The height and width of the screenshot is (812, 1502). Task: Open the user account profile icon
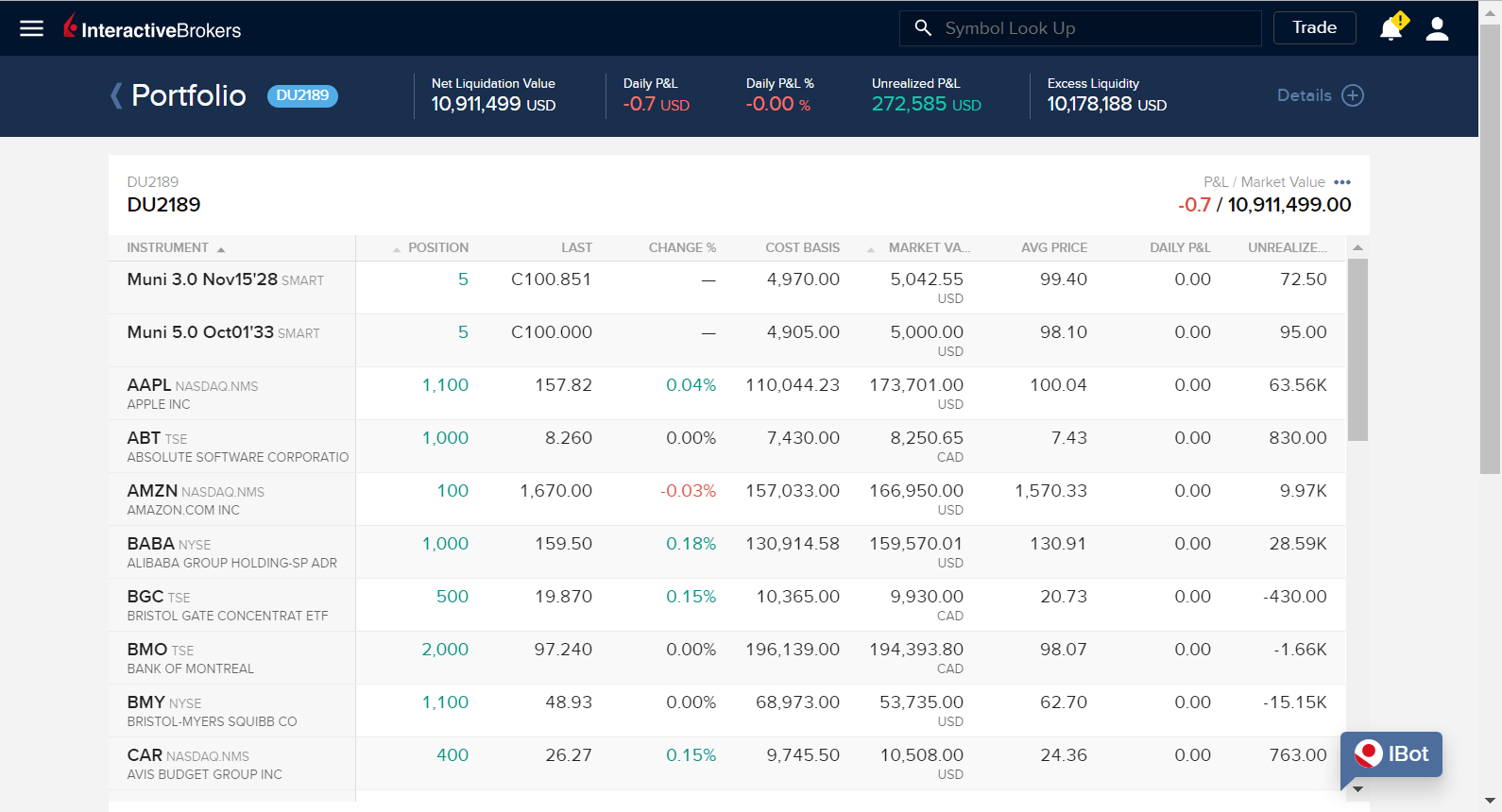(1438, 29)
